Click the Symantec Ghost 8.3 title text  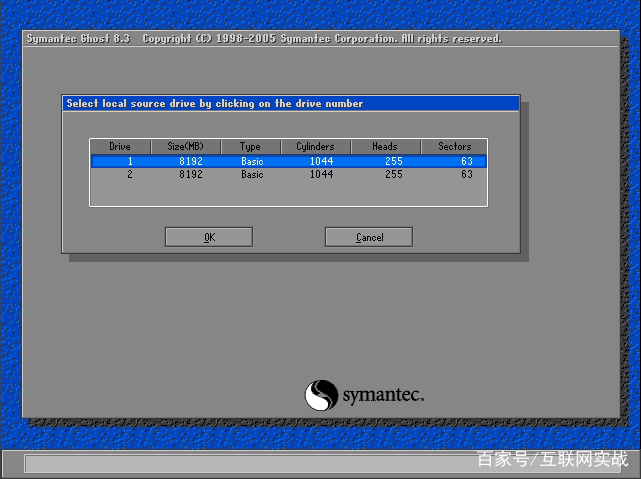[x=78, y=39]
